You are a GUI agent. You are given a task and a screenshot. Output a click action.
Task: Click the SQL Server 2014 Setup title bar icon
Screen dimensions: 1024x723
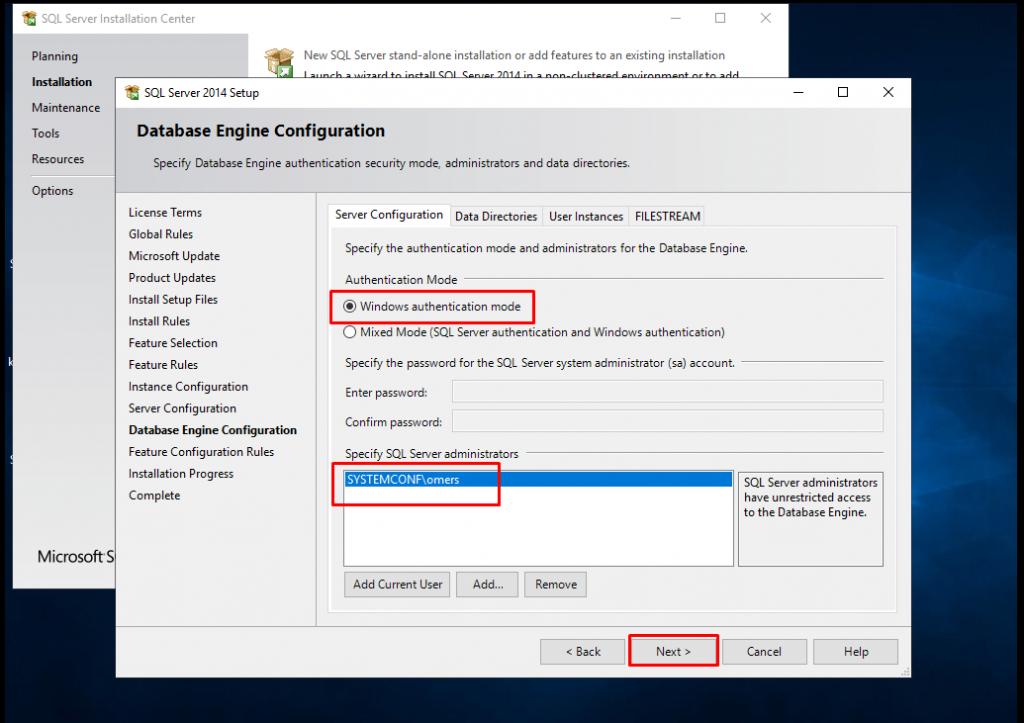click(x=131, y=91)
